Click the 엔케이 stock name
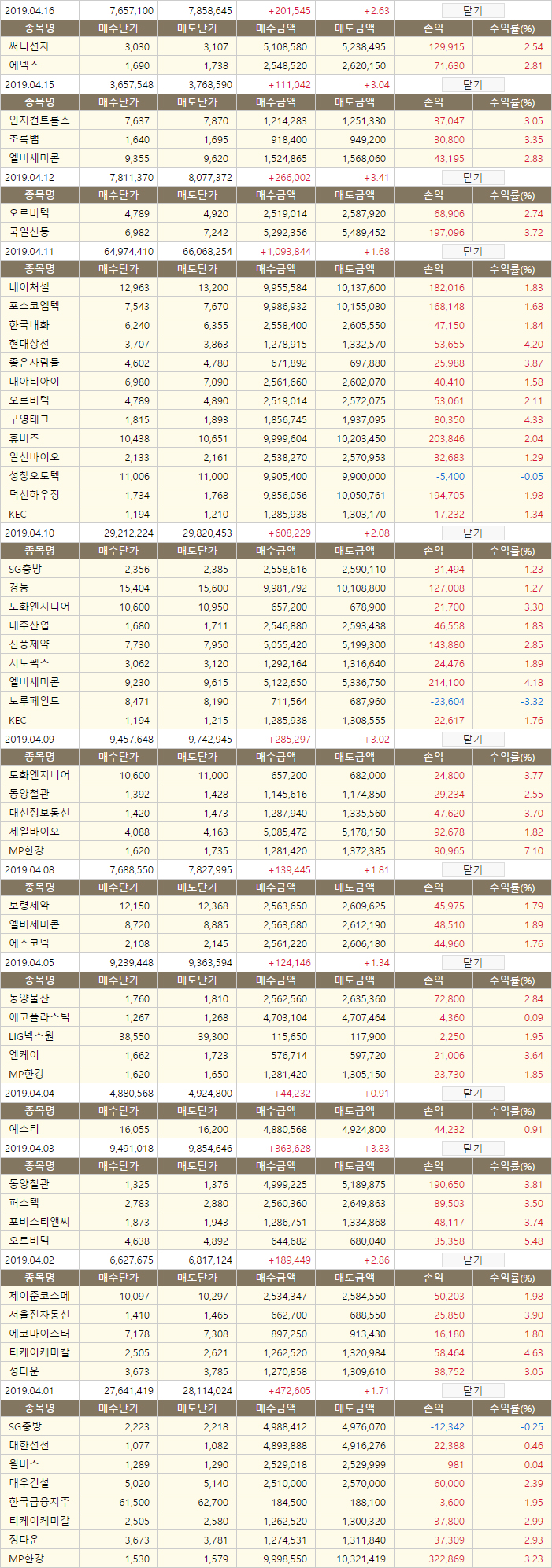The width and height of the screenshot is (552, 1568). (24, 1056)
